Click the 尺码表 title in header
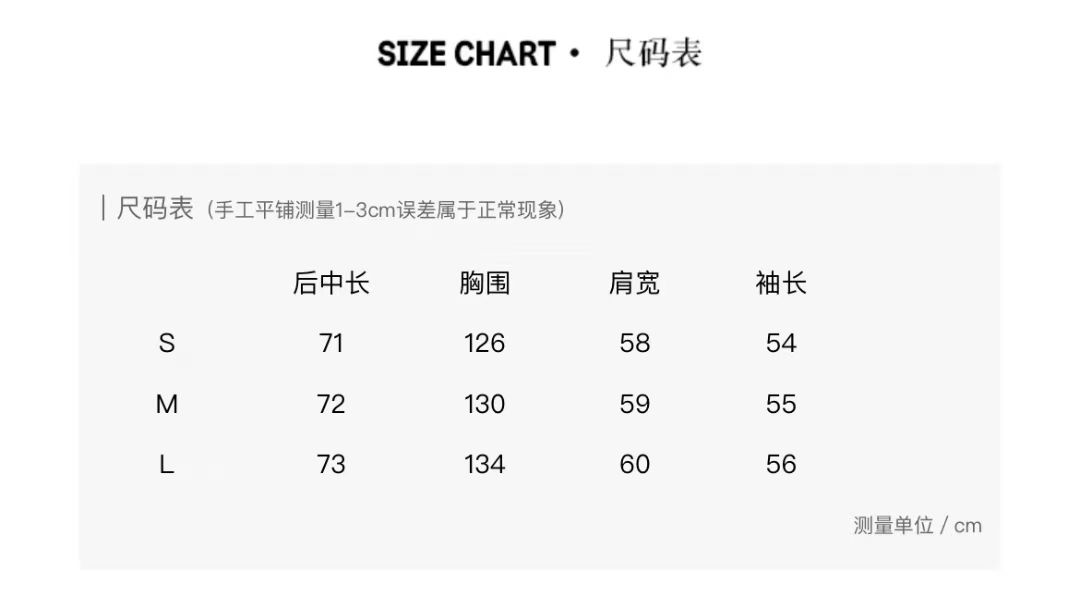 click(653, 53)
